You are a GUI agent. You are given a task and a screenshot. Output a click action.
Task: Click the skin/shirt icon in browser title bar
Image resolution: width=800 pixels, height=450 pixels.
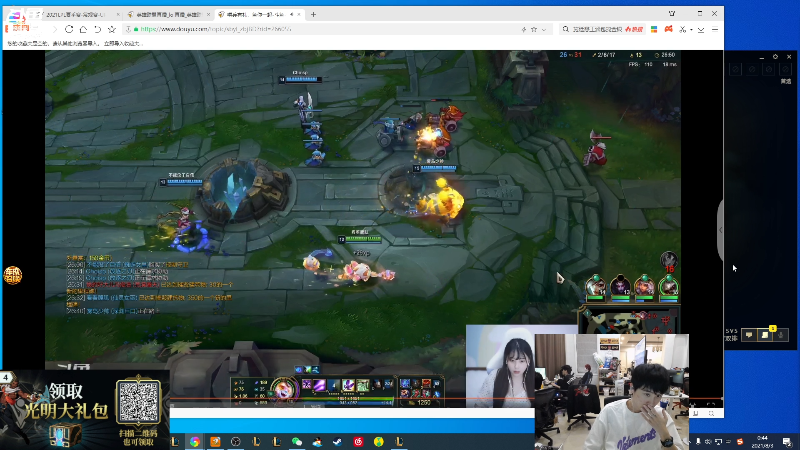click(x=672, y=13)
